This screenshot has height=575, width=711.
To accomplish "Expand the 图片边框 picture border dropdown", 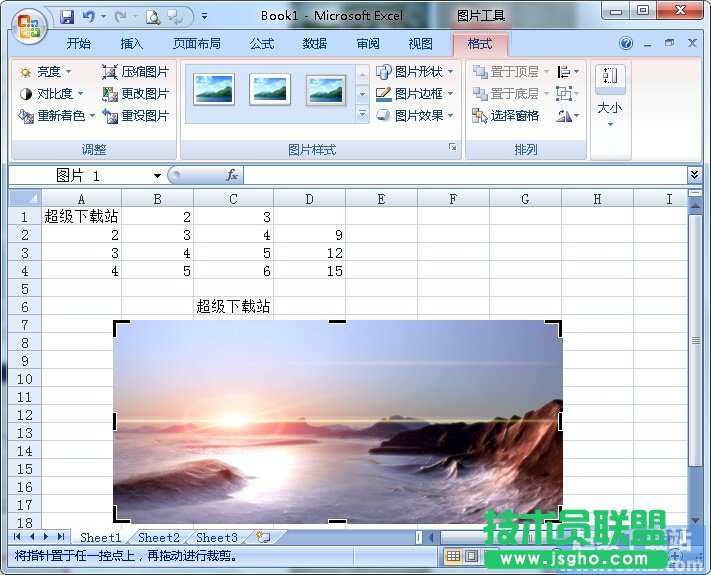I will pyautogui.click(x=415, y=94).
